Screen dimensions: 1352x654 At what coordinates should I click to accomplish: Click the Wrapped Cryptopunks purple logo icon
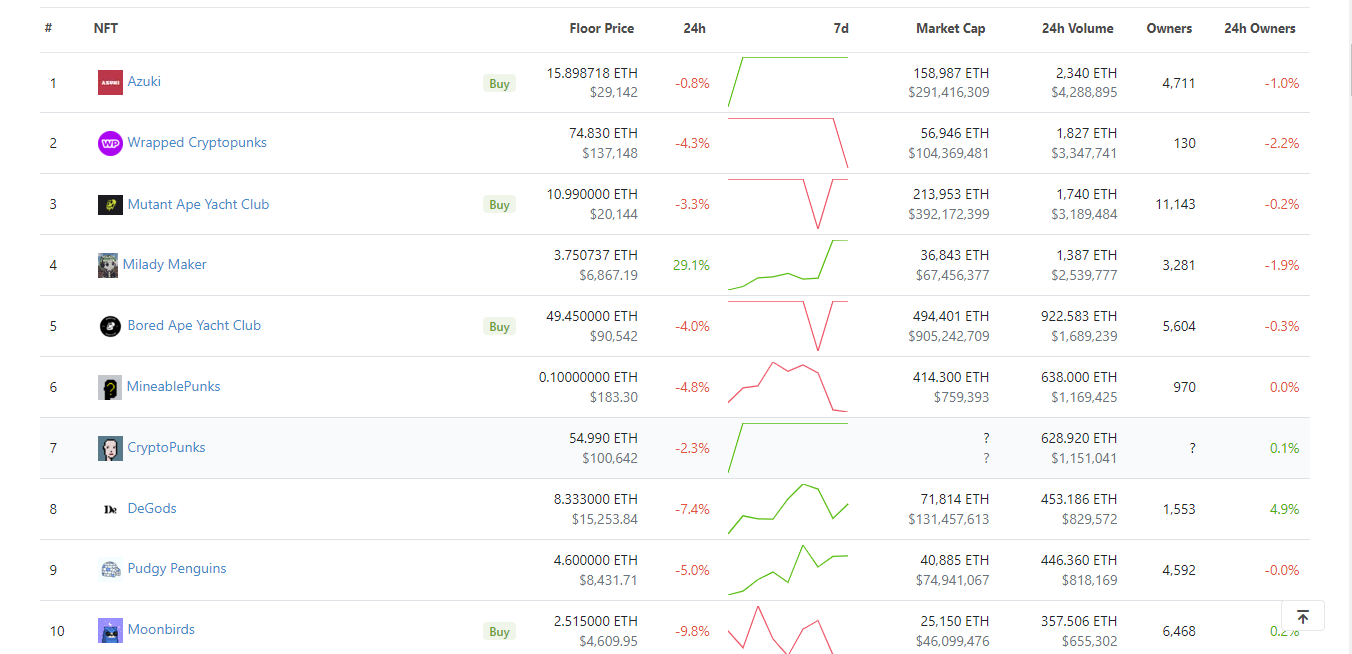click(110, 143)
